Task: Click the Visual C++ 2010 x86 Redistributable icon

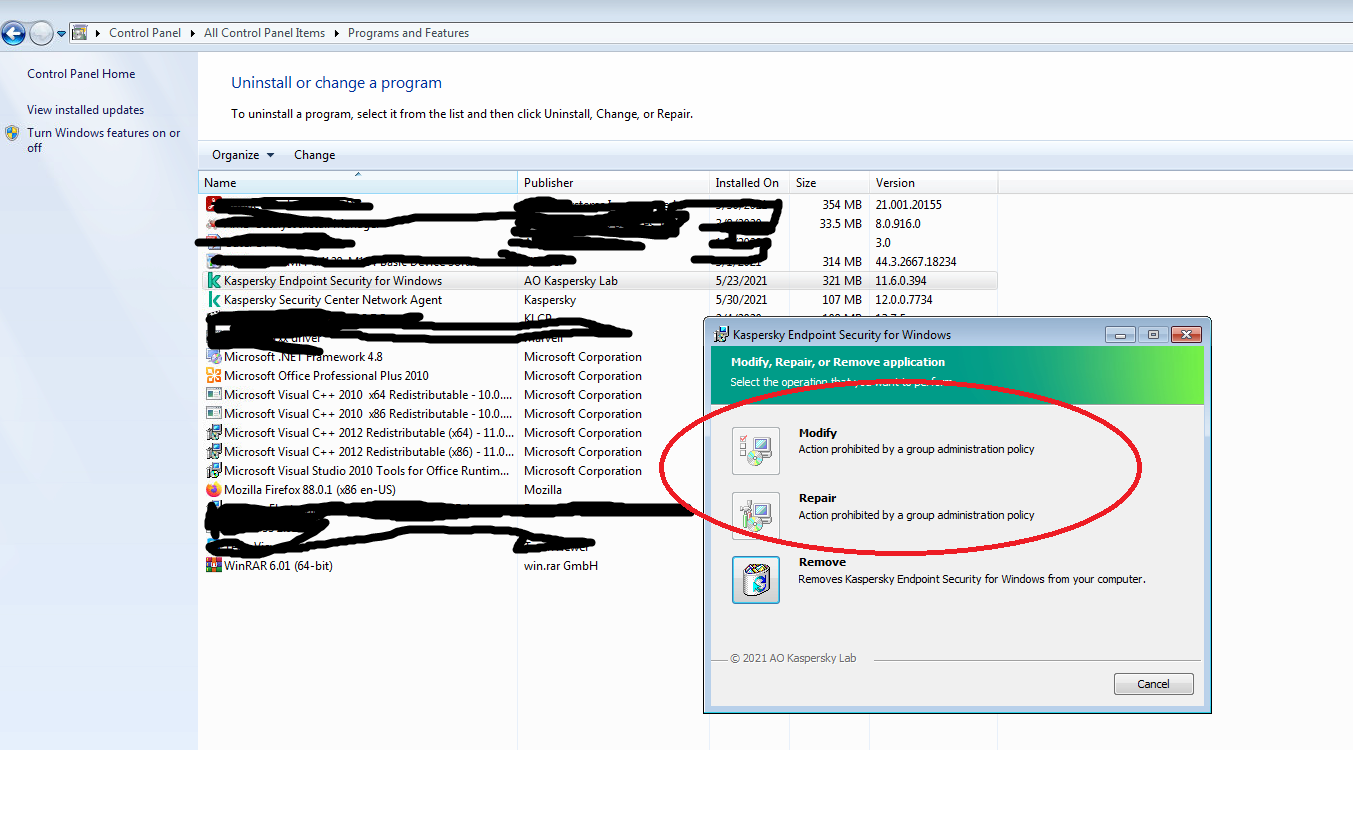Action: 214,414
